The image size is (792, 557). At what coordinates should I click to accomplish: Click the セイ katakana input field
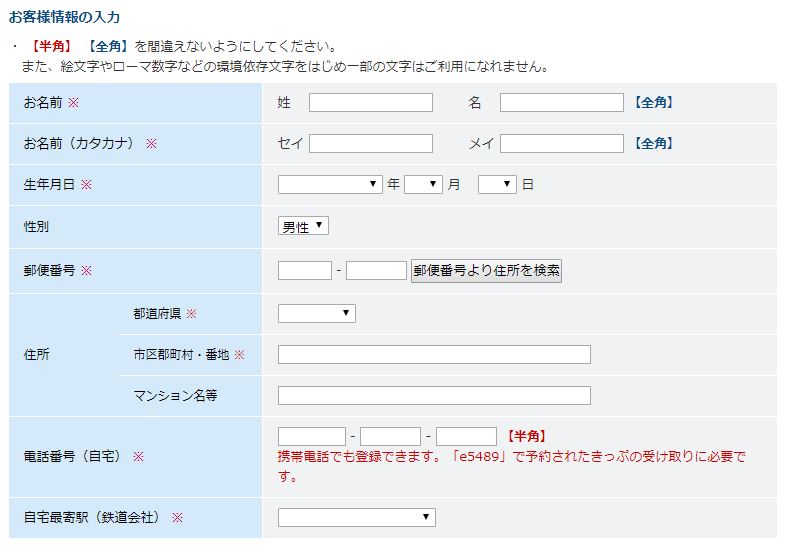tap(370, 143)
